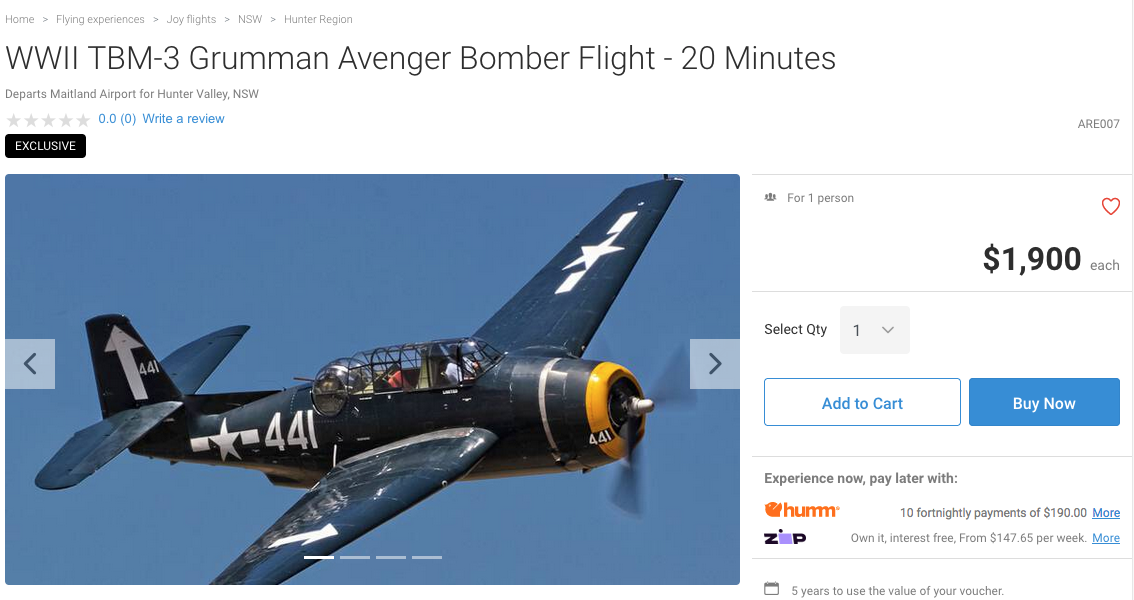
Task: Click Add to Cart button
Action: tap(862, 403)
